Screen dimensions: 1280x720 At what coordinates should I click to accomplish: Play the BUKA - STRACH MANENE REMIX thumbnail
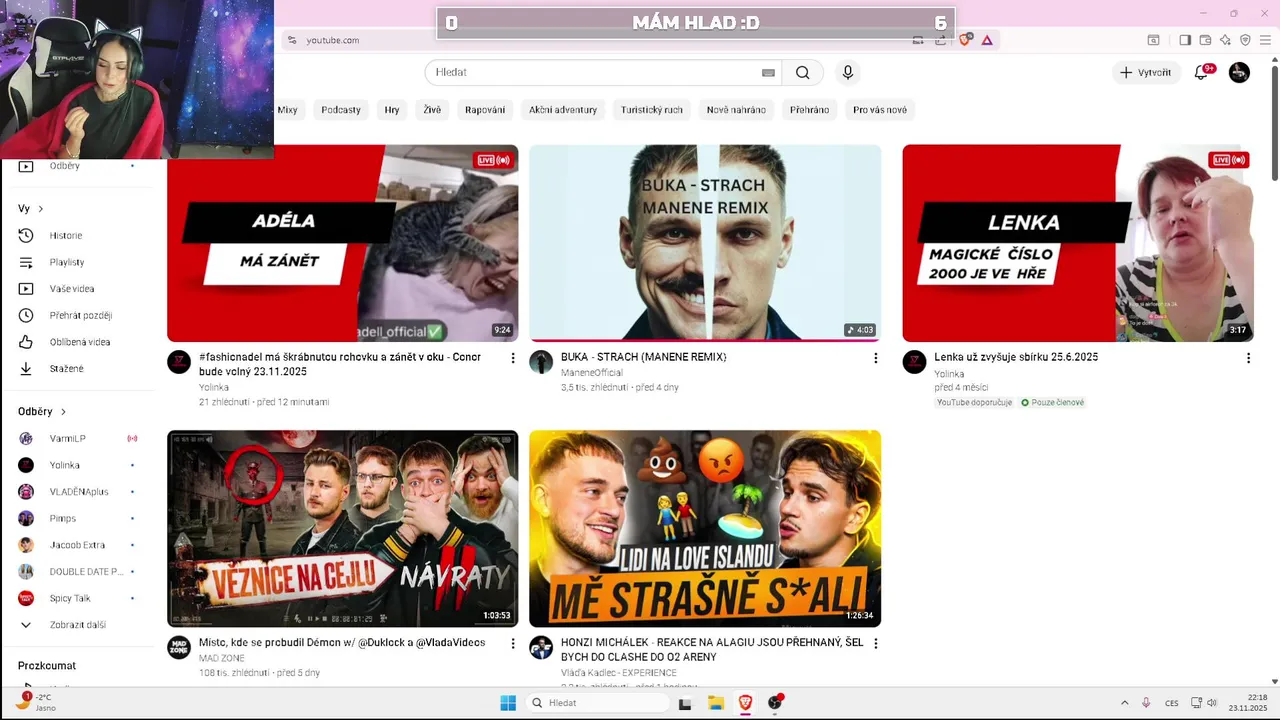click(705, 243)
